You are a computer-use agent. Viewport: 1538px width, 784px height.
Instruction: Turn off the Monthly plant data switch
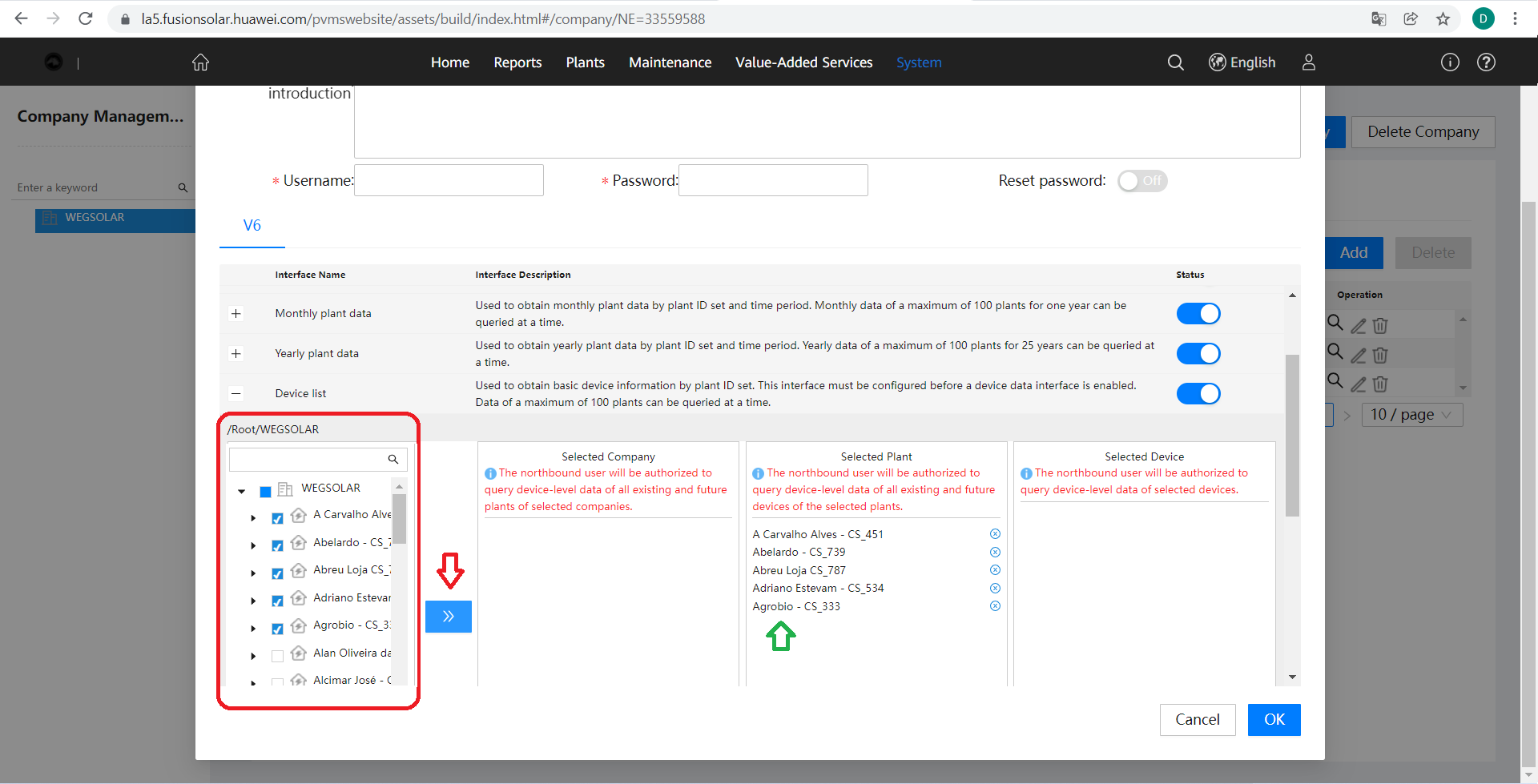1198,314
